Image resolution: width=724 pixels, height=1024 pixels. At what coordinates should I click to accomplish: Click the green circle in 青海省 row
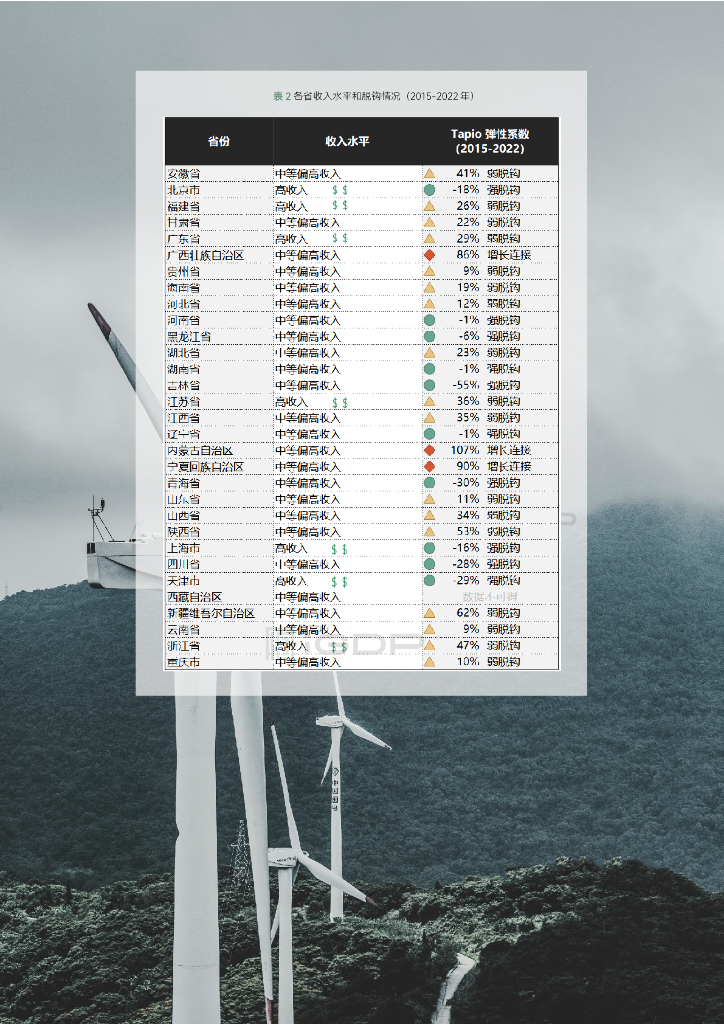pos(429,483)
